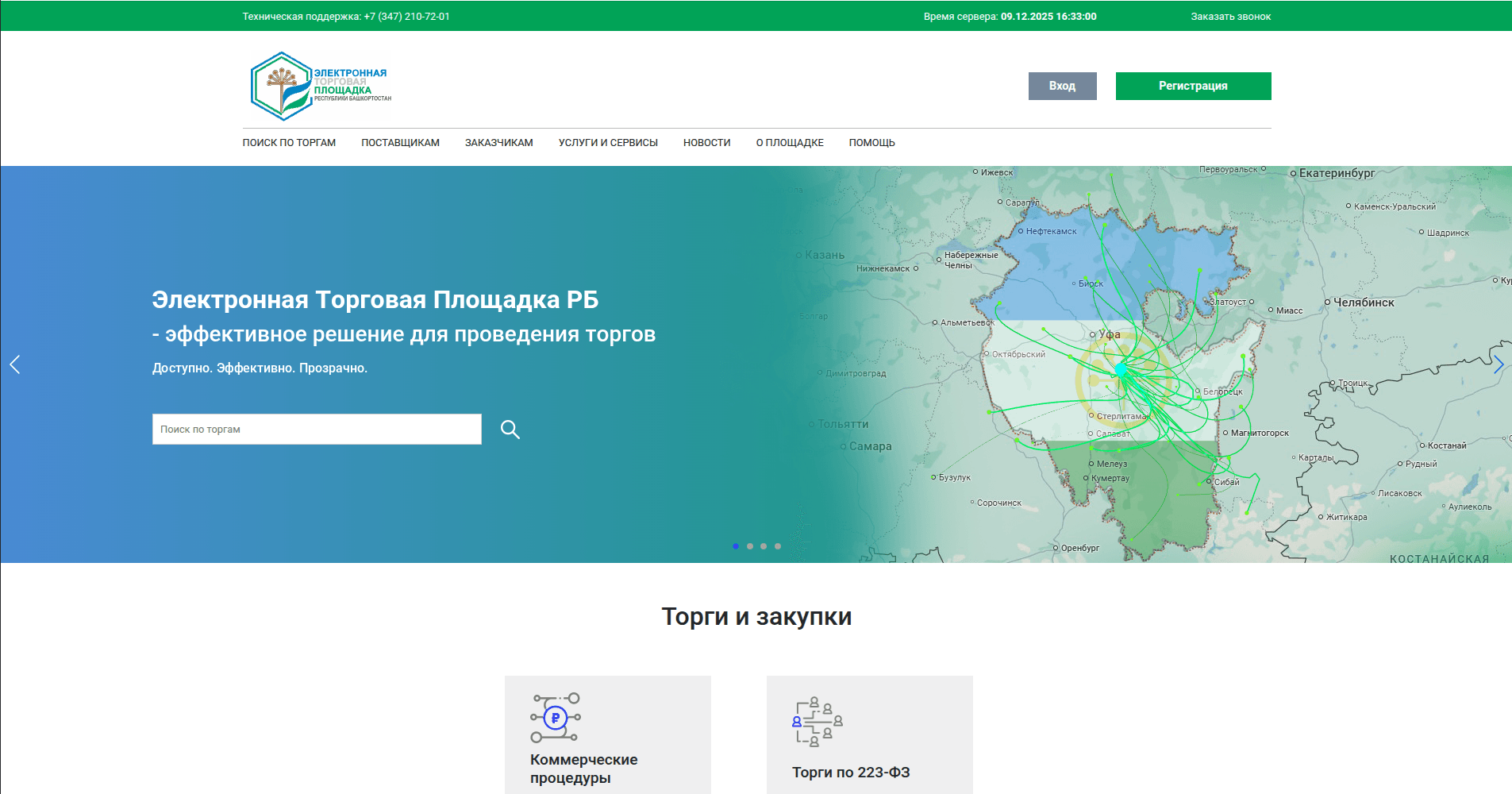This screenshot has height=794, width=1512.
Task: Click the Доступно. Эффективно. Прозрачно. tagline
Action: point(260,368)
